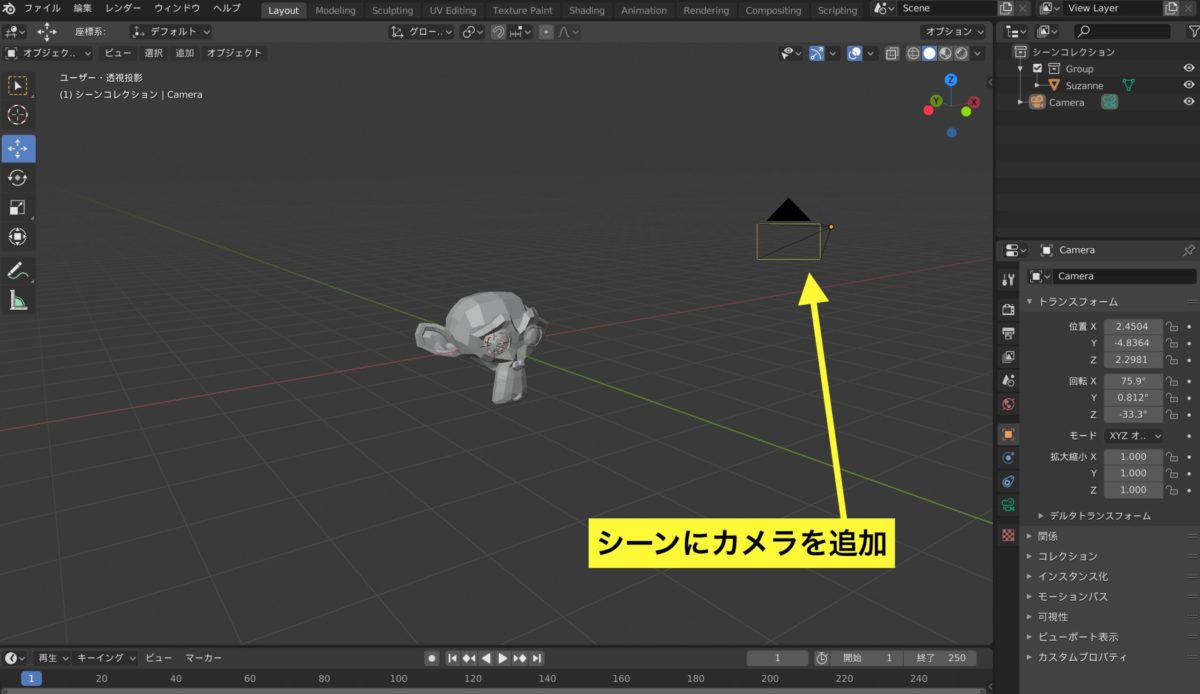Hide the Camera object in outliner
Screen dimensions: 1200x694
1189,102
